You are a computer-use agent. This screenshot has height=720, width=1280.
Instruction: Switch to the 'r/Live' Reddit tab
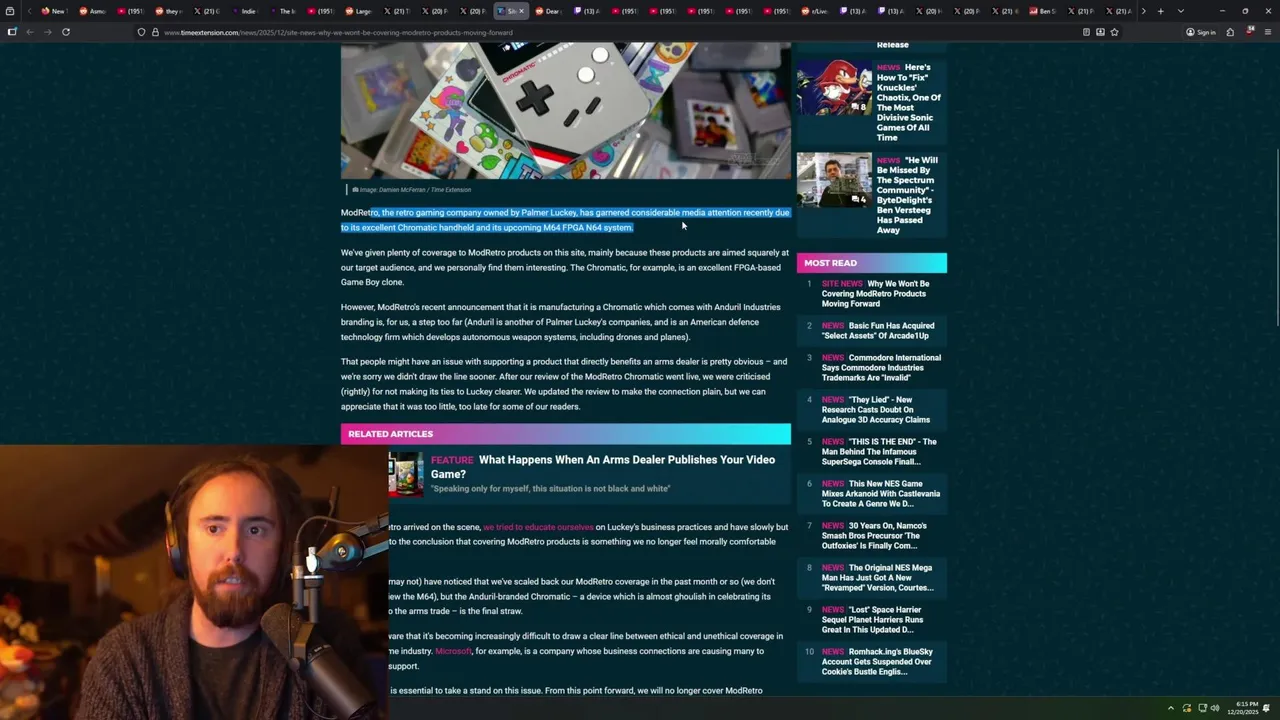click(x=815, y=11)
